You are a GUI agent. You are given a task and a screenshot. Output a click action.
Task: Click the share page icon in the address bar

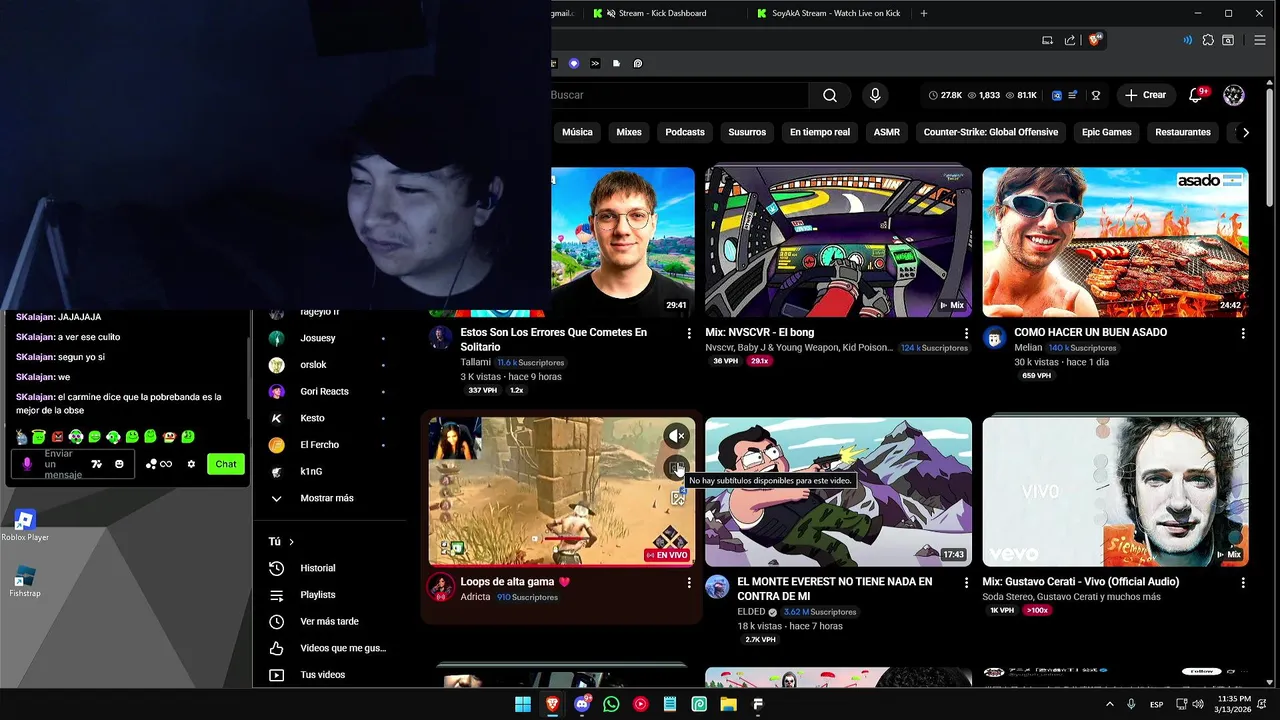pos(1070,40)
